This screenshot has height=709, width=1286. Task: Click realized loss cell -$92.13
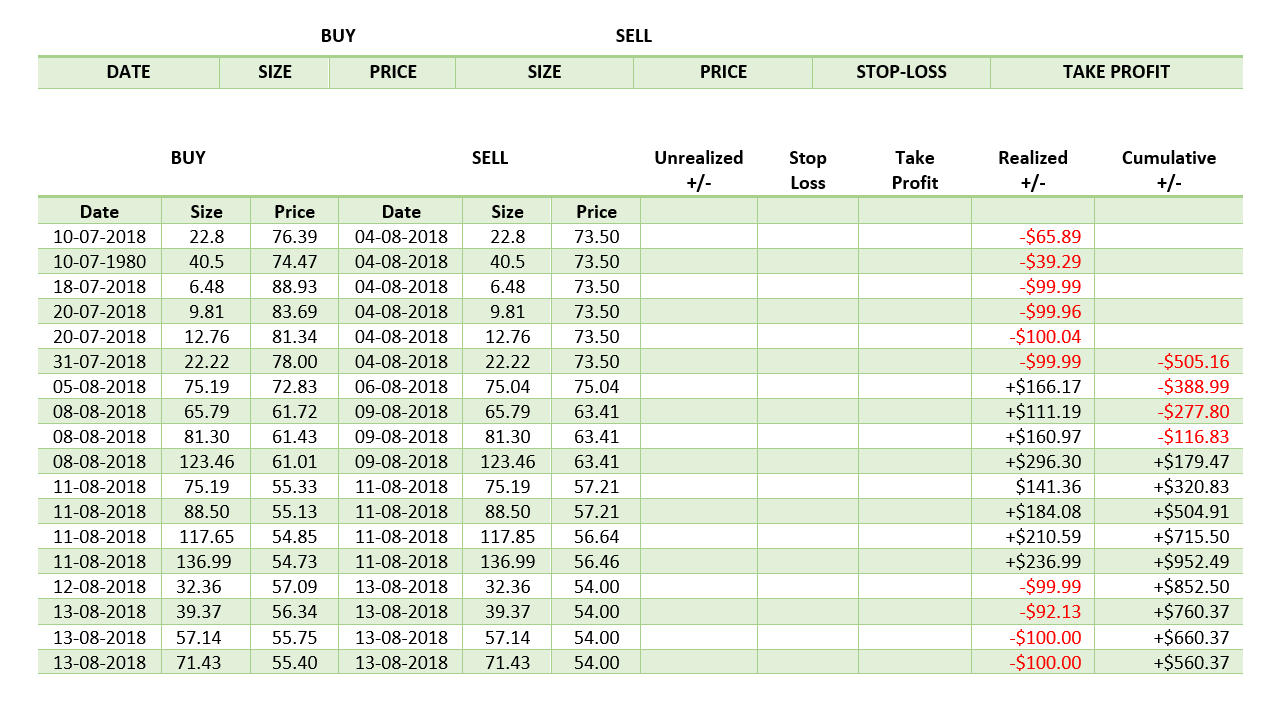point(1033,612)
